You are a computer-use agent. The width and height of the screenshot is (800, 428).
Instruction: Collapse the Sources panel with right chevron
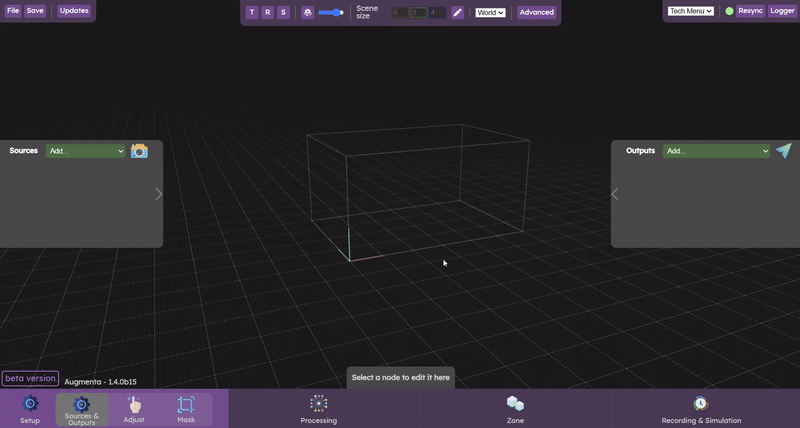tap(159, 194)
